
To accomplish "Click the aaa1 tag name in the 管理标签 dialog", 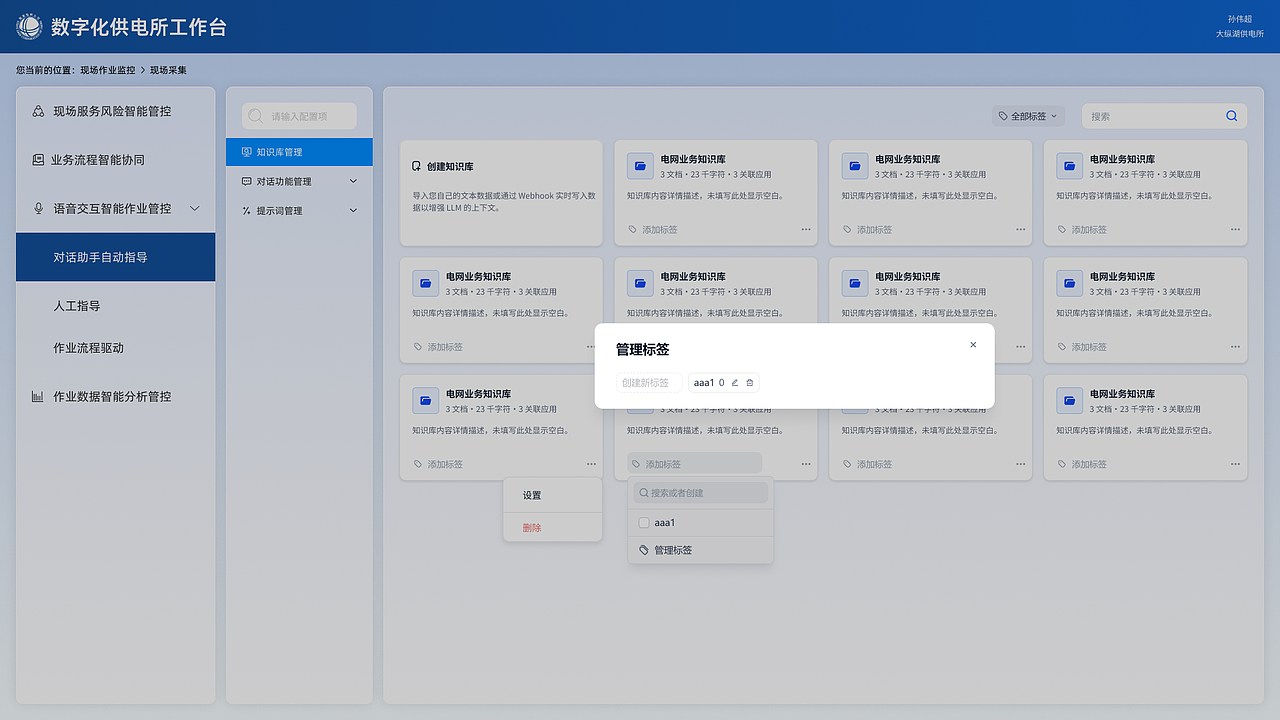I will 704,383.
